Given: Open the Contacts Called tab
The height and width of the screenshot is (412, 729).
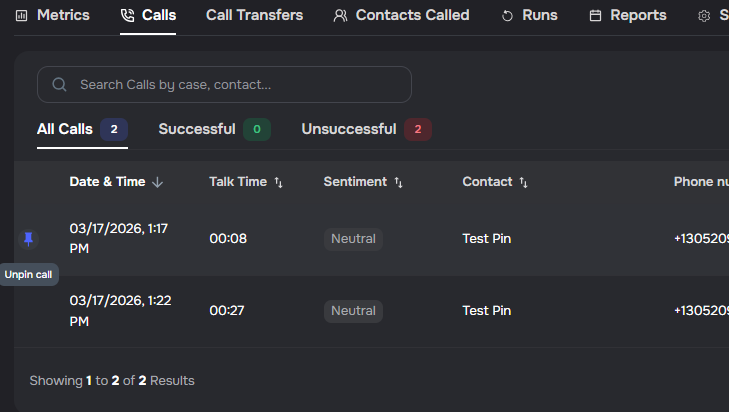Looking at the screenshot, I should click(401, 16).
